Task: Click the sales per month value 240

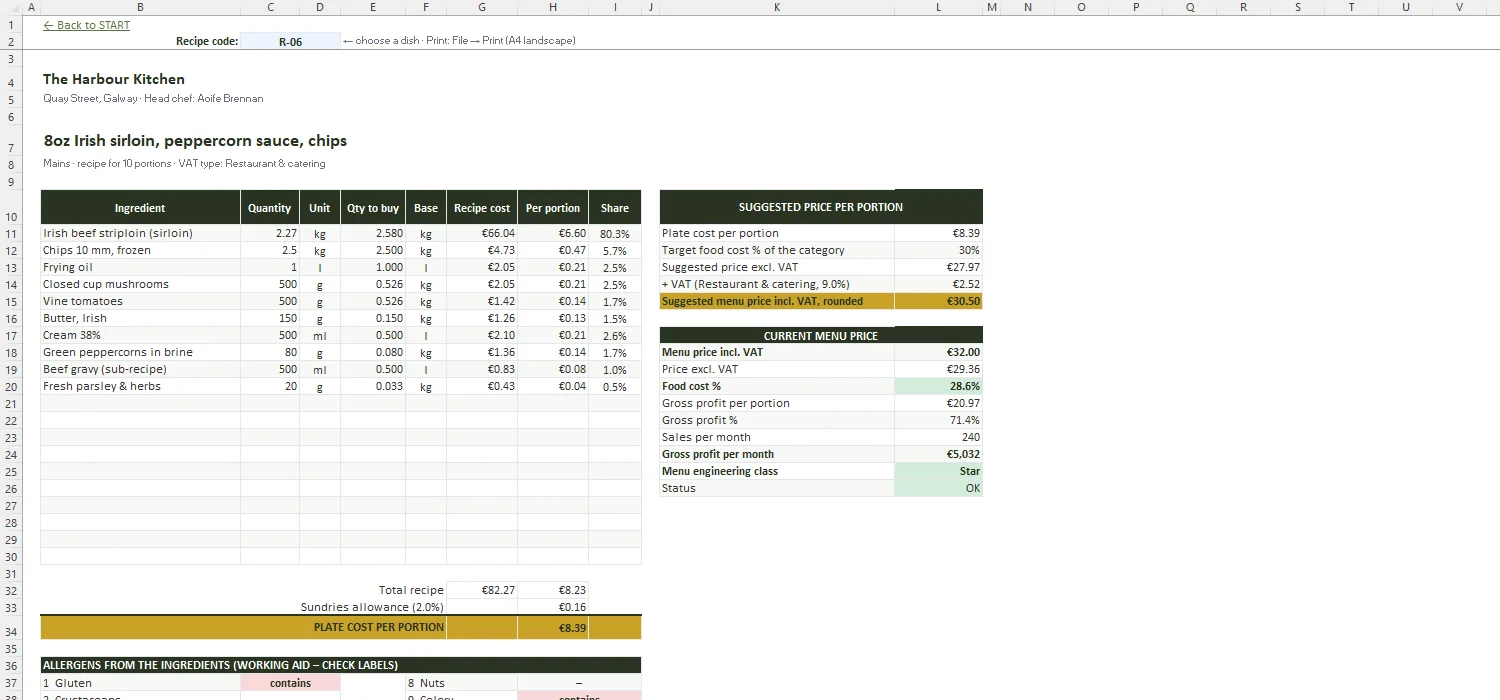Action: (x=939, y=437)
